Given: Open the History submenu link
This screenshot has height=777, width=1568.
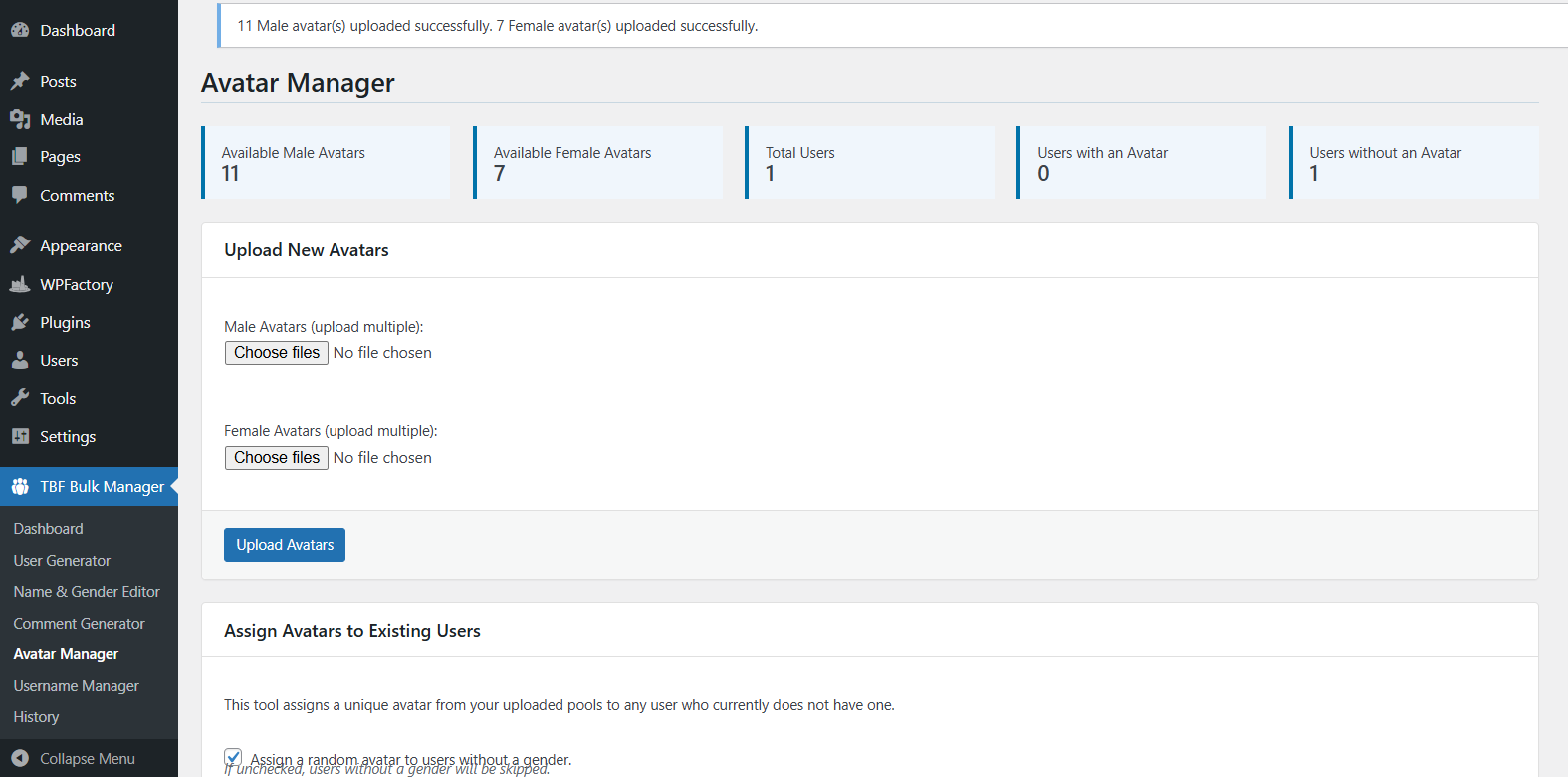Looking at the screenshot, I should [36, 717].
